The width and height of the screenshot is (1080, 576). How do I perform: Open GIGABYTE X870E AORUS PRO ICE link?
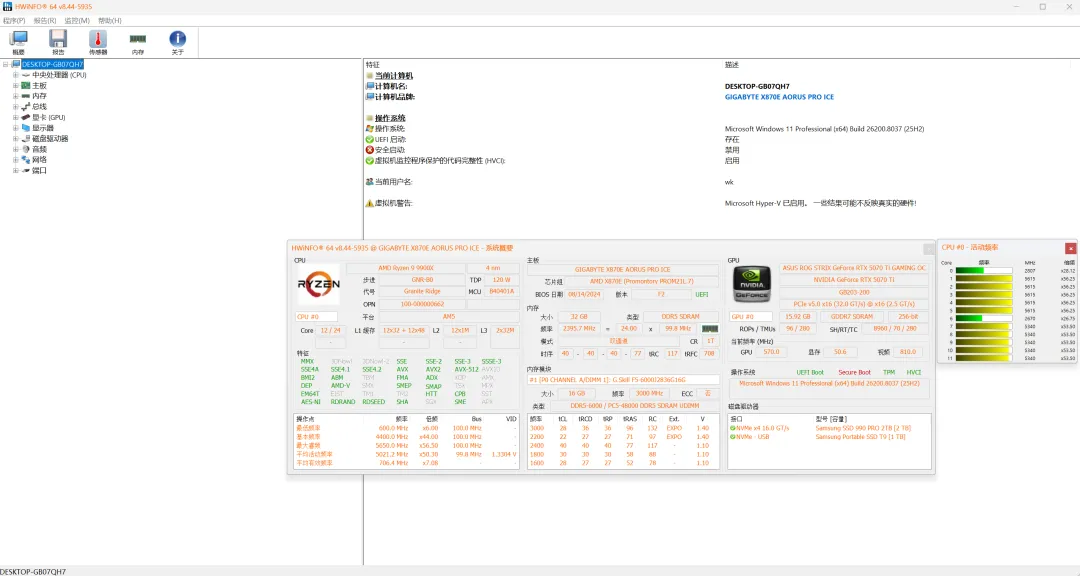click(779, 97)
